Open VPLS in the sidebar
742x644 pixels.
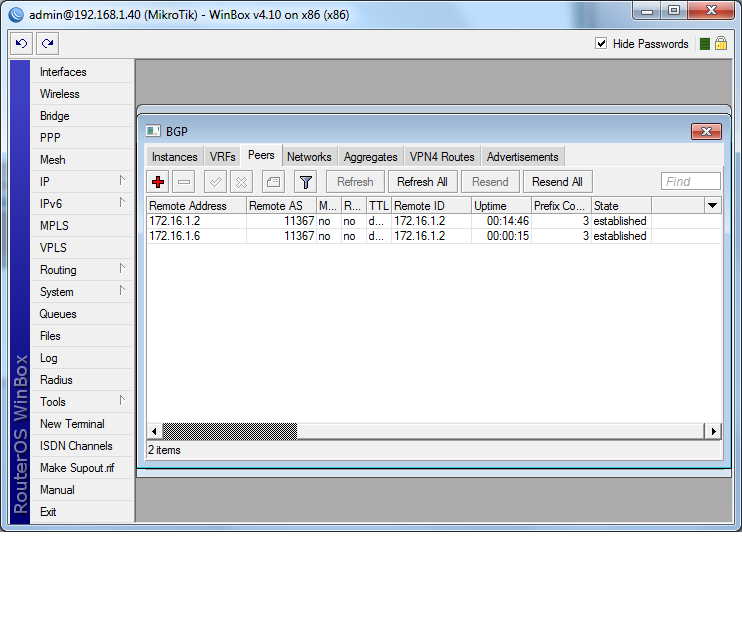53,248
